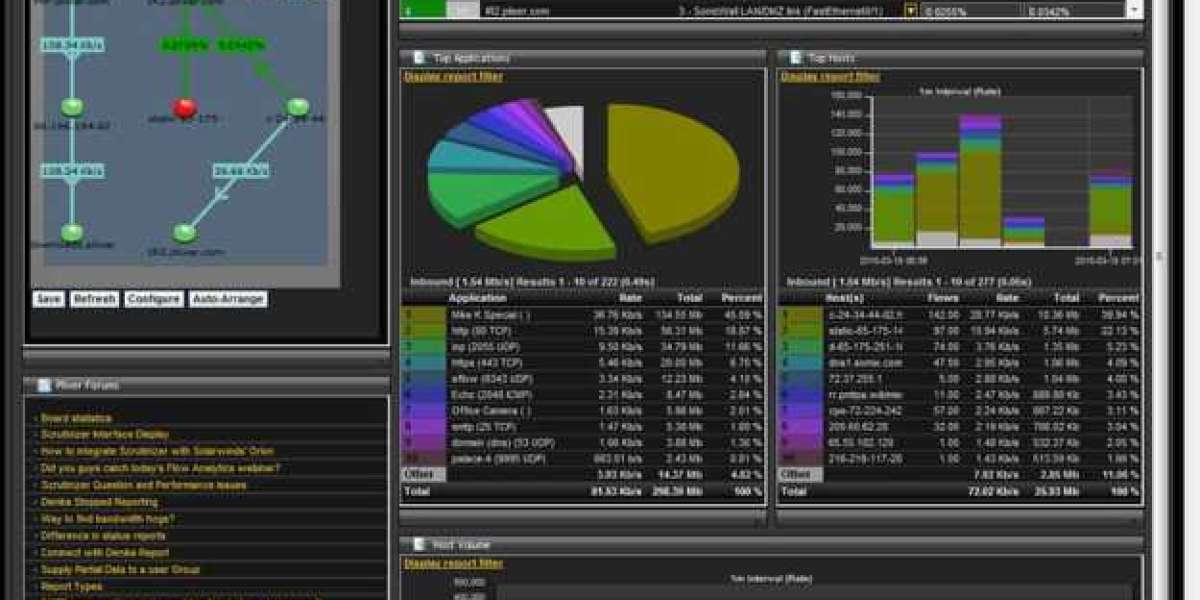
Task: Save the network map layout
Action: 49,297
